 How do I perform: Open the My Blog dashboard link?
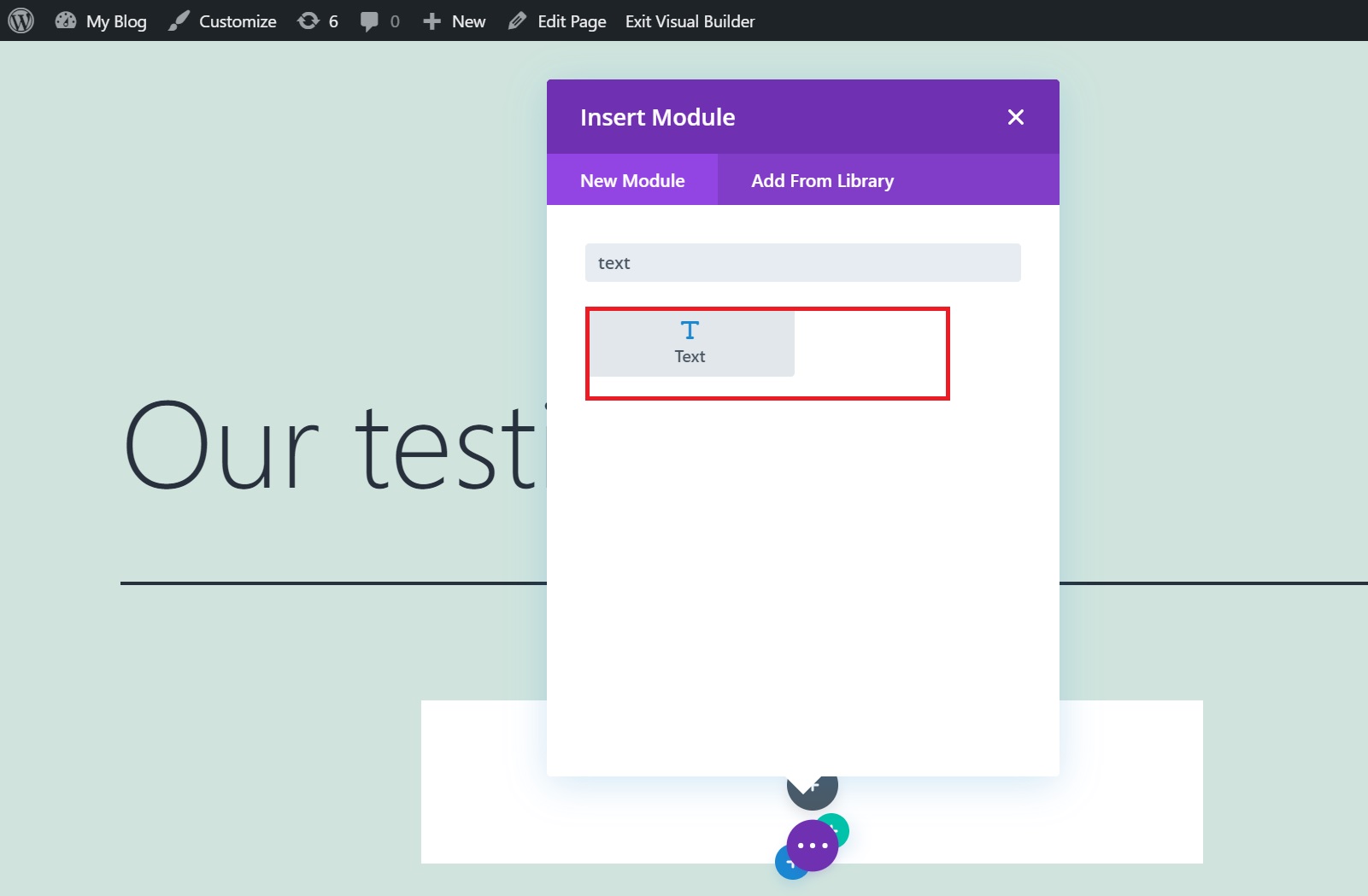point(101,21)
